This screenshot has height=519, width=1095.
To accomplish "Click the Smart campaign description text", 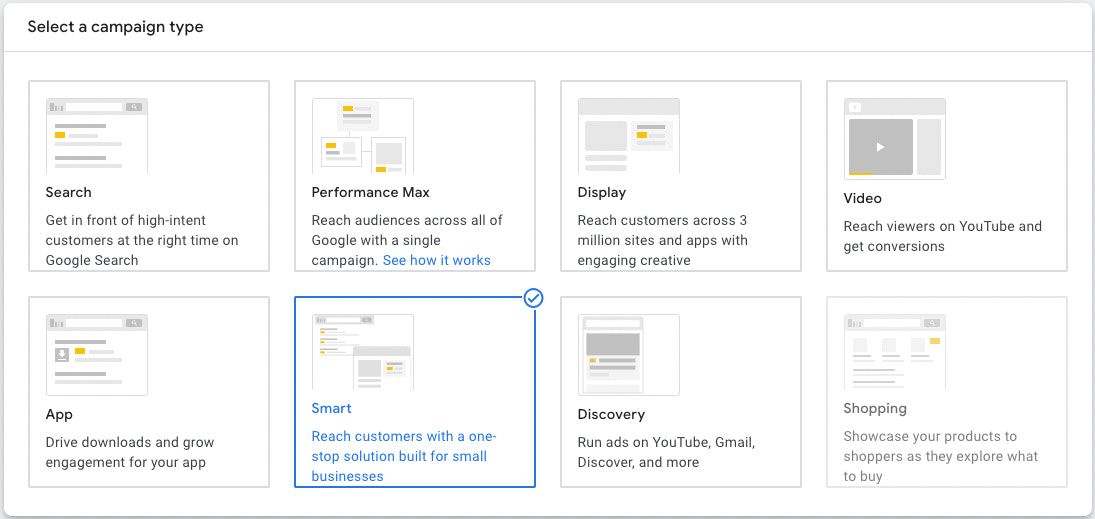I will (404, 456).
